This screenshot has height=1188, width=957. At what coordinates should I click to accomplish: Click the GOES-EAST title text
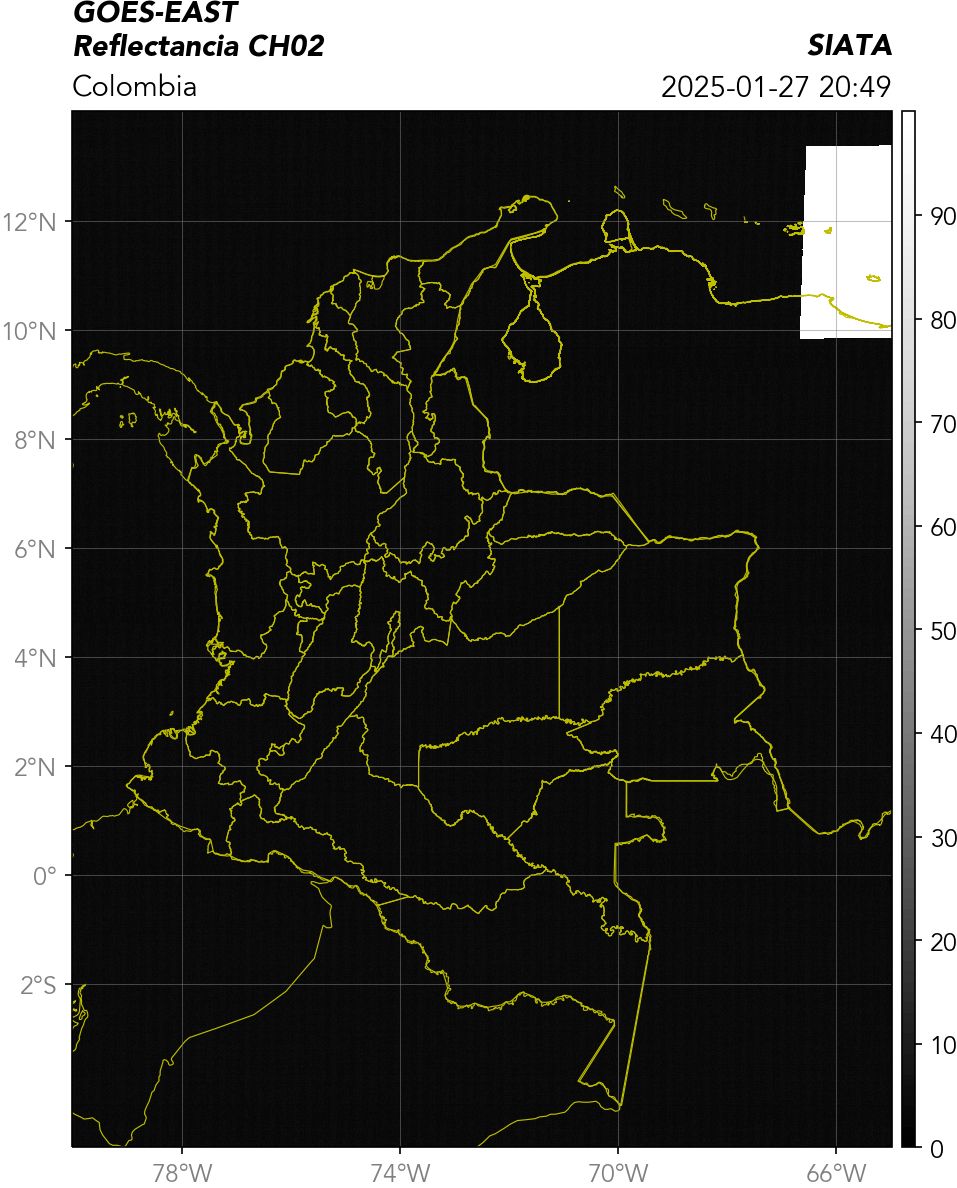[x=156, y=12]
